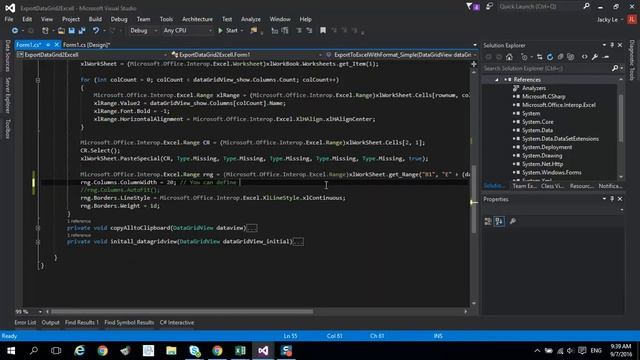Open Excel from the taskbar
The image size is (640, 360).
coord(240,351)
